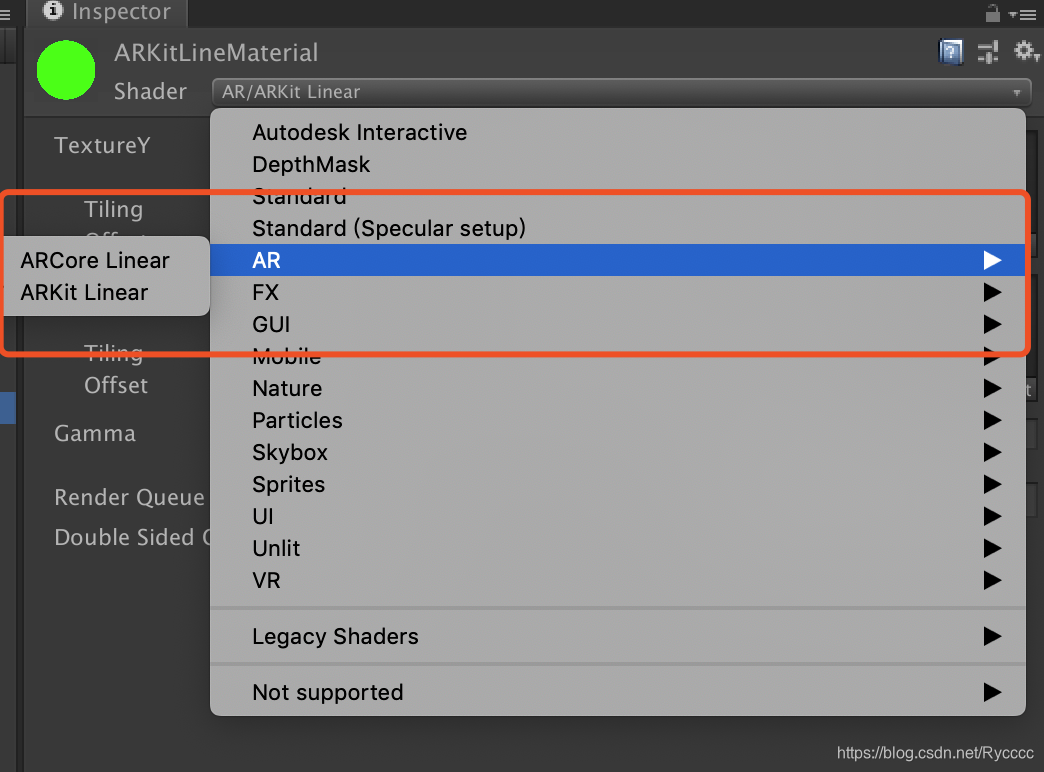Expand the GUI shader submenu

617,324
